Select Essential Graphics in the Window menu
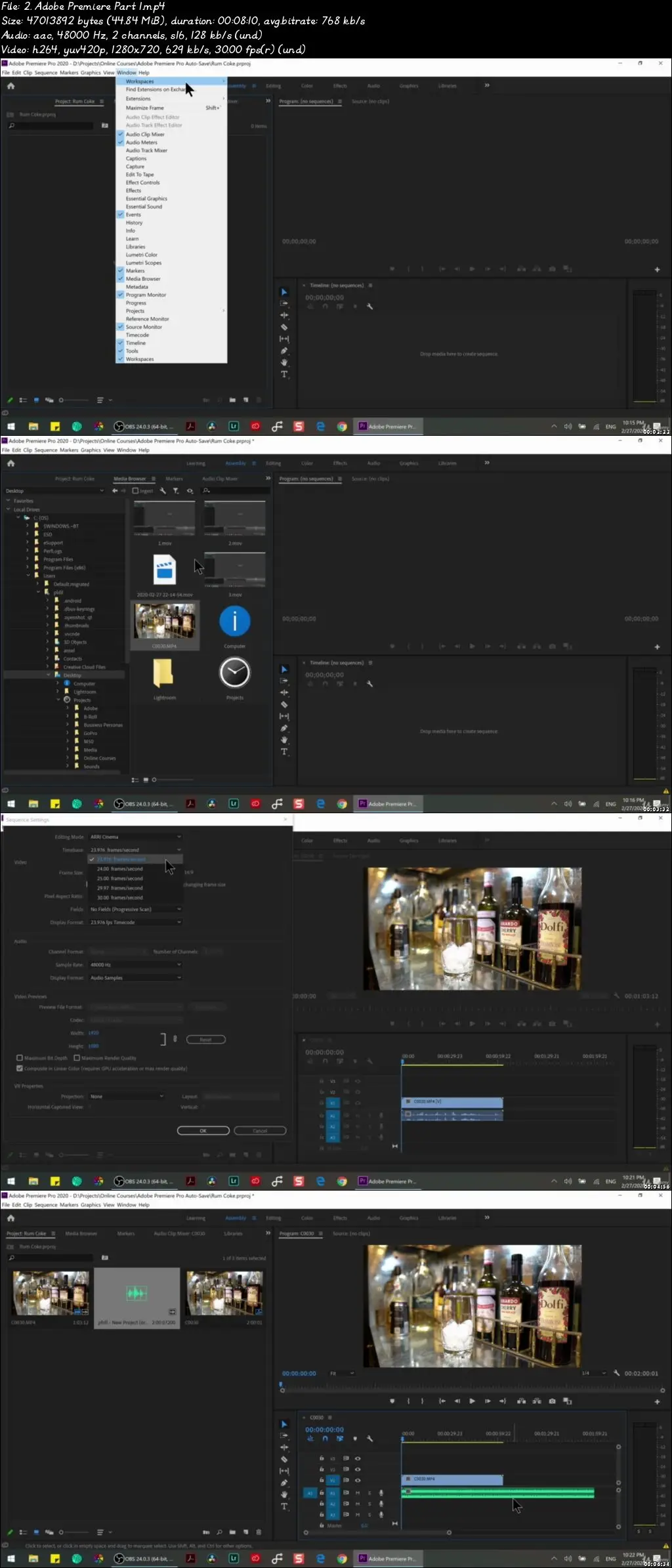 coord(146,198)
